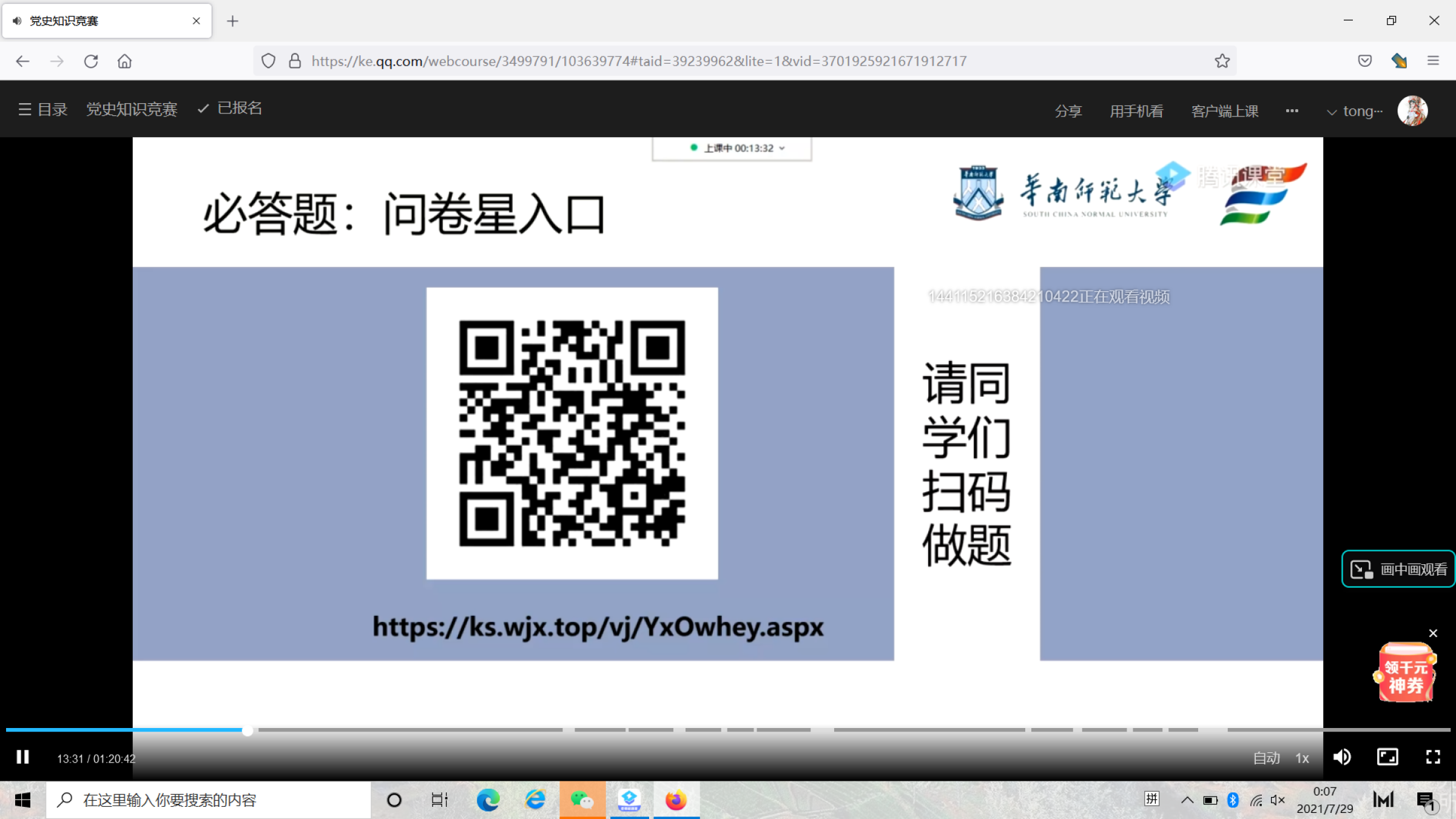Close the coupon promotion popup
This screenshot has width=1456, height=819.
(1433, 633)
